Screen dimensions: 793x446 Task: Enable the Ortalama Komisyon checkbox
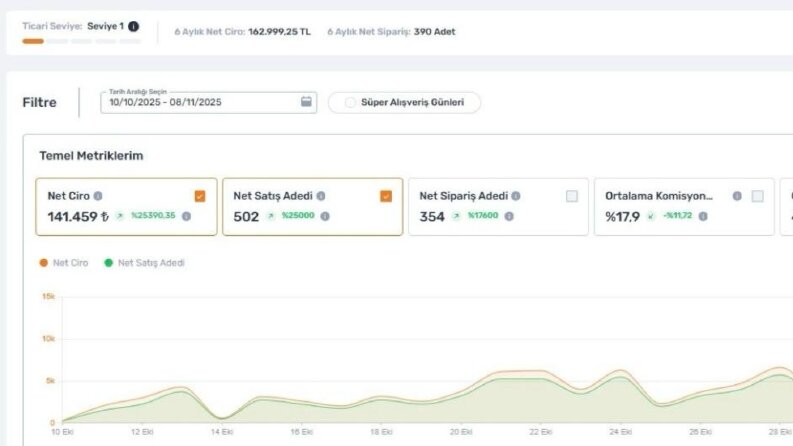tap(758, 196)
